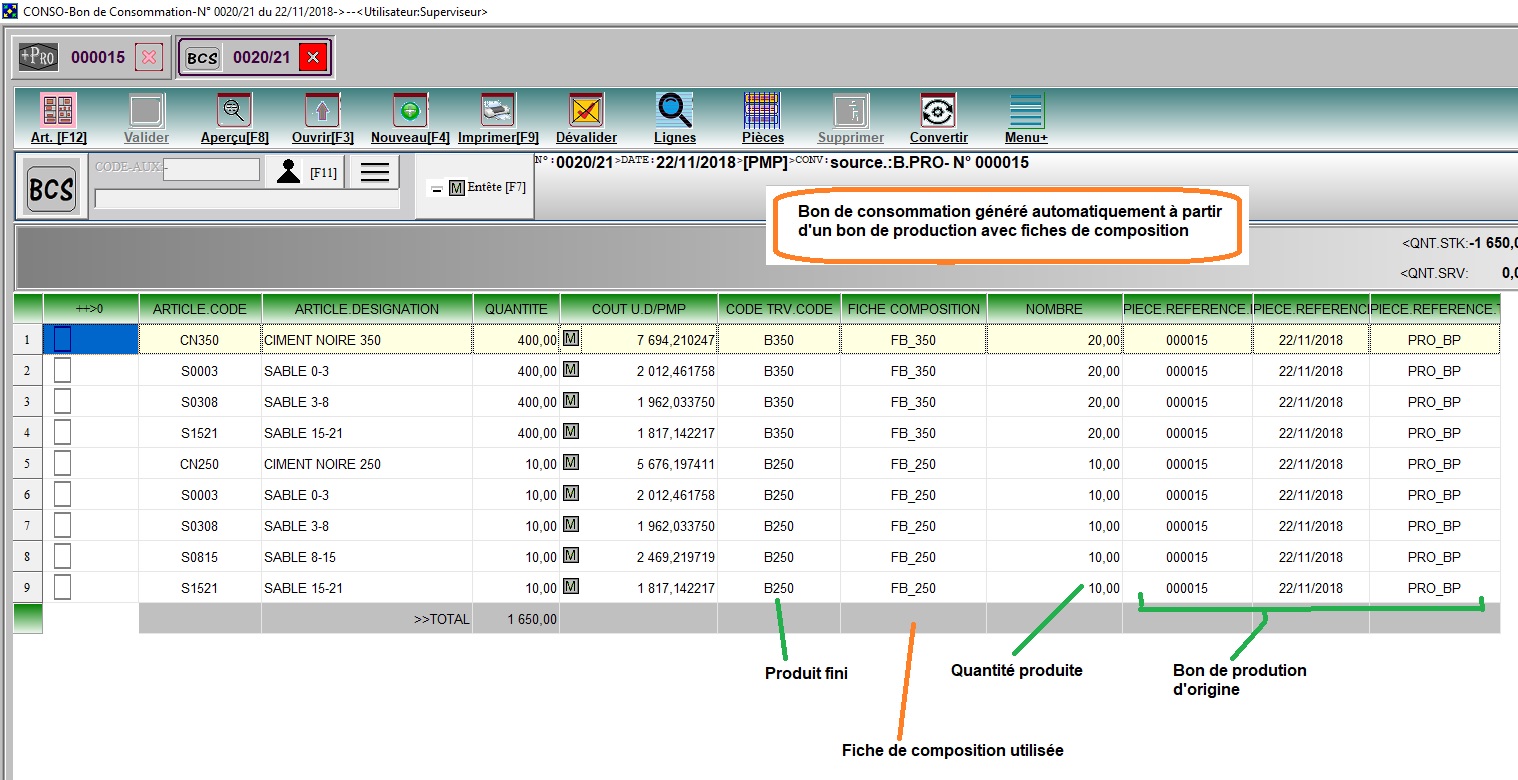Click the CODE-AUX input field
This screenshot has height=780, width=1518.
coord(212,169)
